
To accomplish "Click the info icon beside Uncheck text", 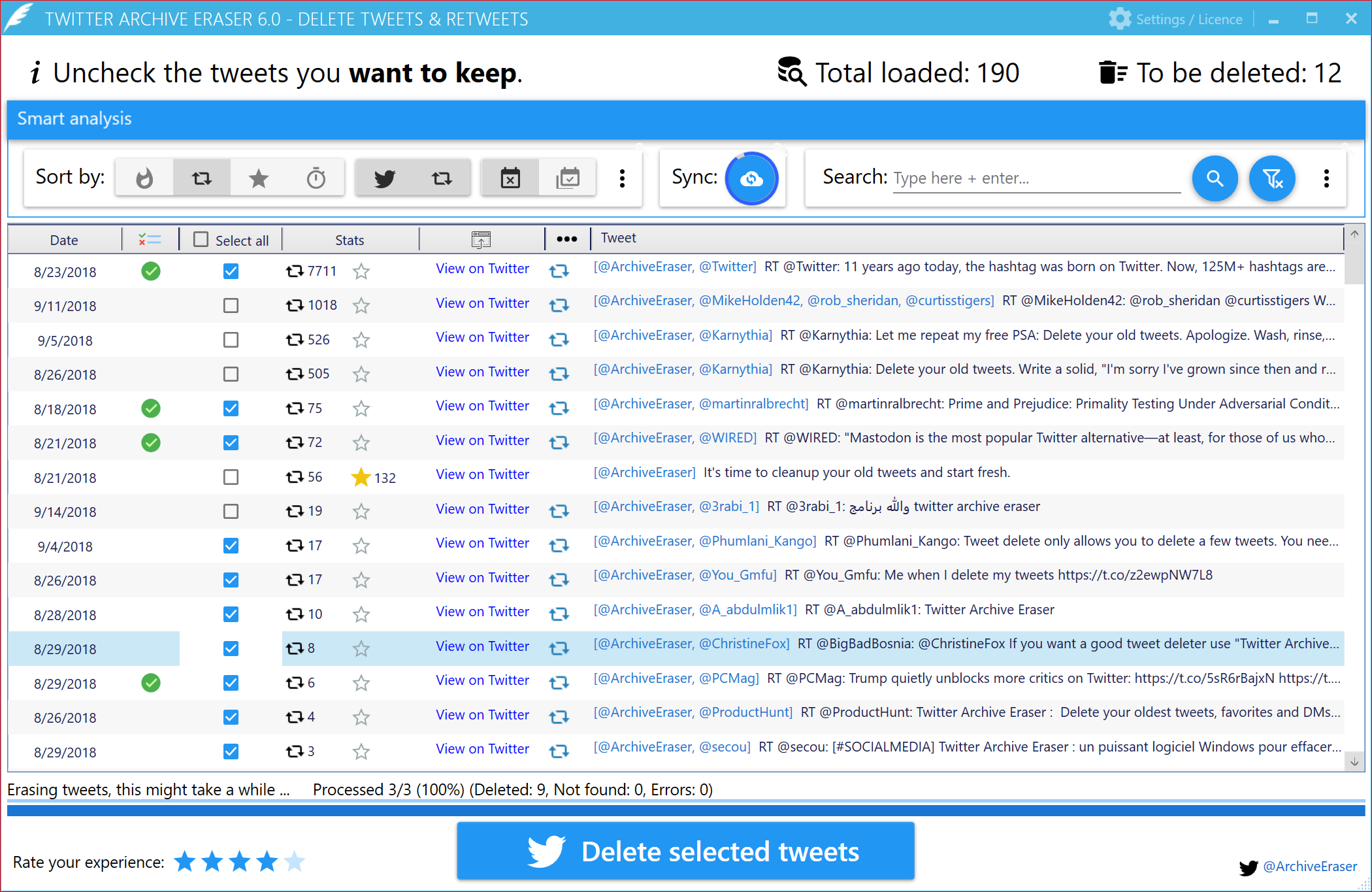I will 36,72.
